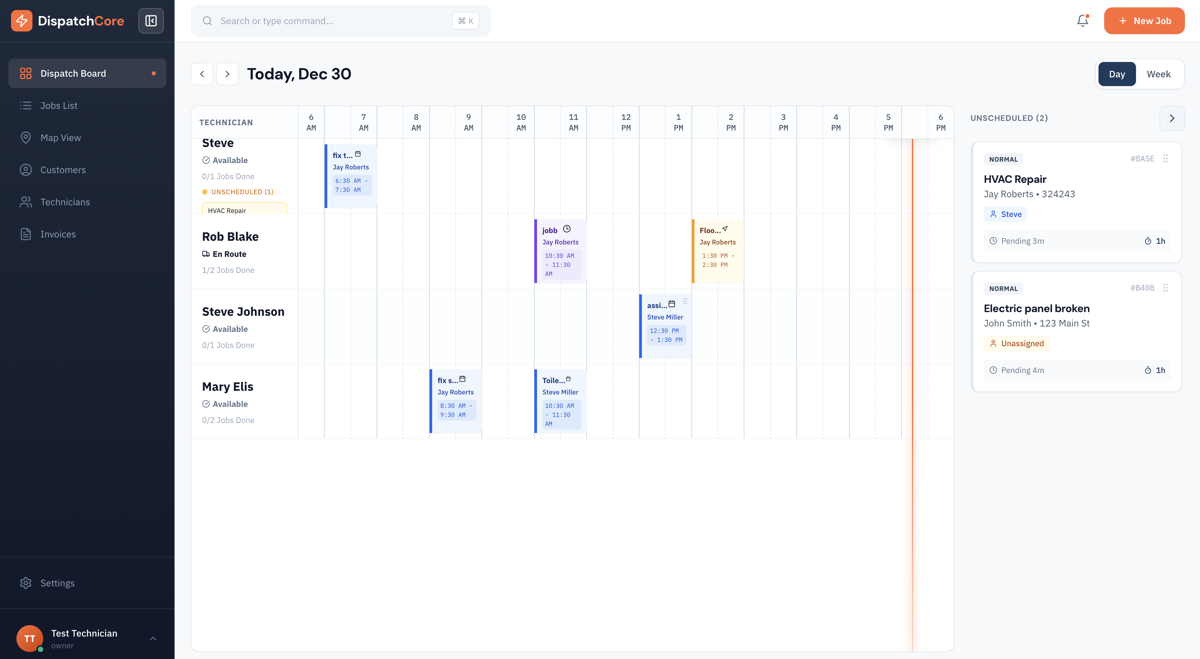Create a New Job
This screenshot has height=659, width=1200.
[1143, 20]
